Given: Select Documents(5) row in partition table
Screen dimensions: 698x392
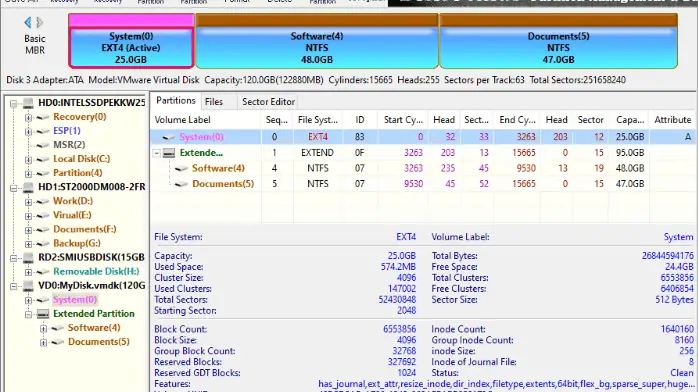Looking at the screenshot, I should click(423, 184).
